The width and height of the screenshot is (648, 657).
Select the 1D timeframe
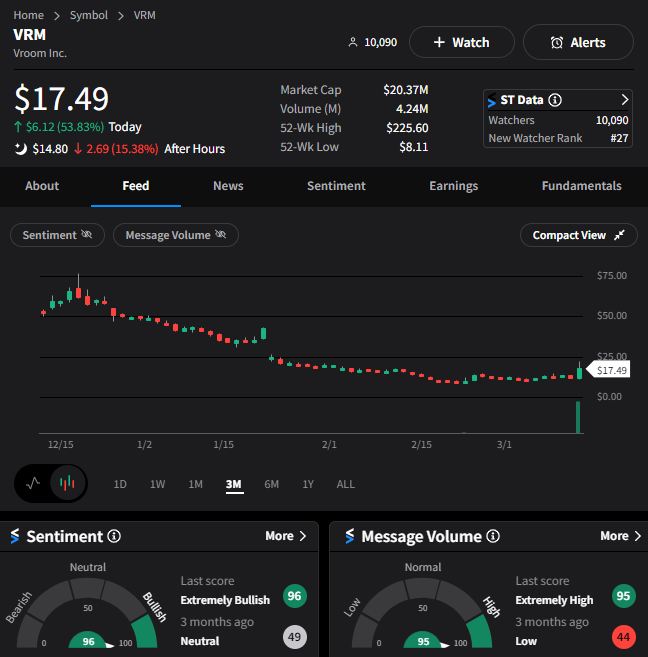click(x=120, y=484)
